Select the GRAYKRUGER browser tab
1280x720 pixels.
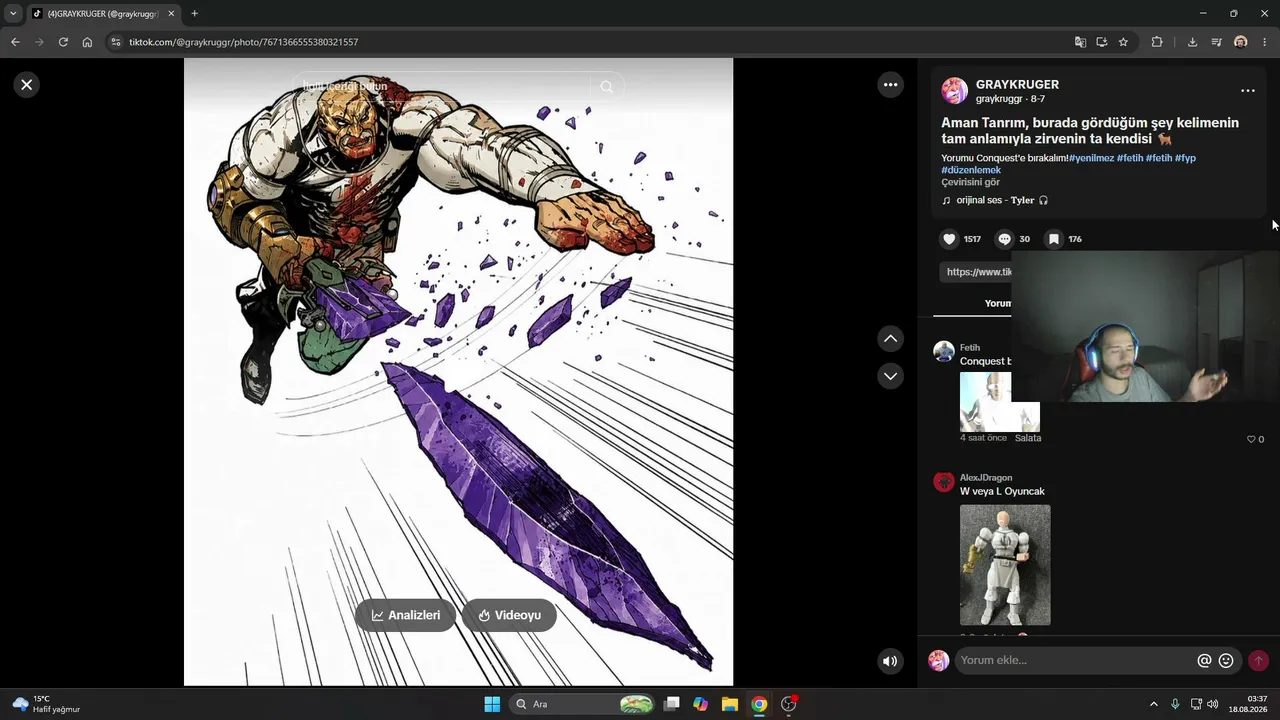(103, 14)
